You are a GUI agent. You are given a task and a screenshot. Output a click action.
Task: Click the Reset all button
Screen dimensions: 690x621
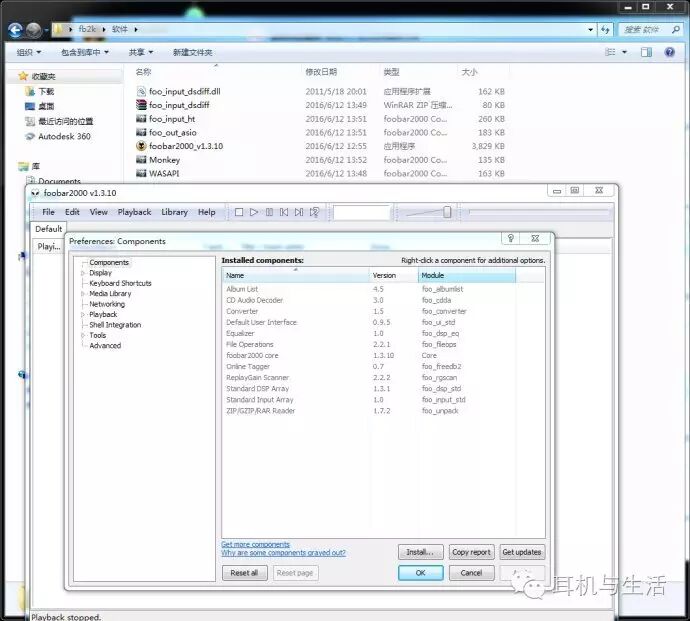[244, 573]
